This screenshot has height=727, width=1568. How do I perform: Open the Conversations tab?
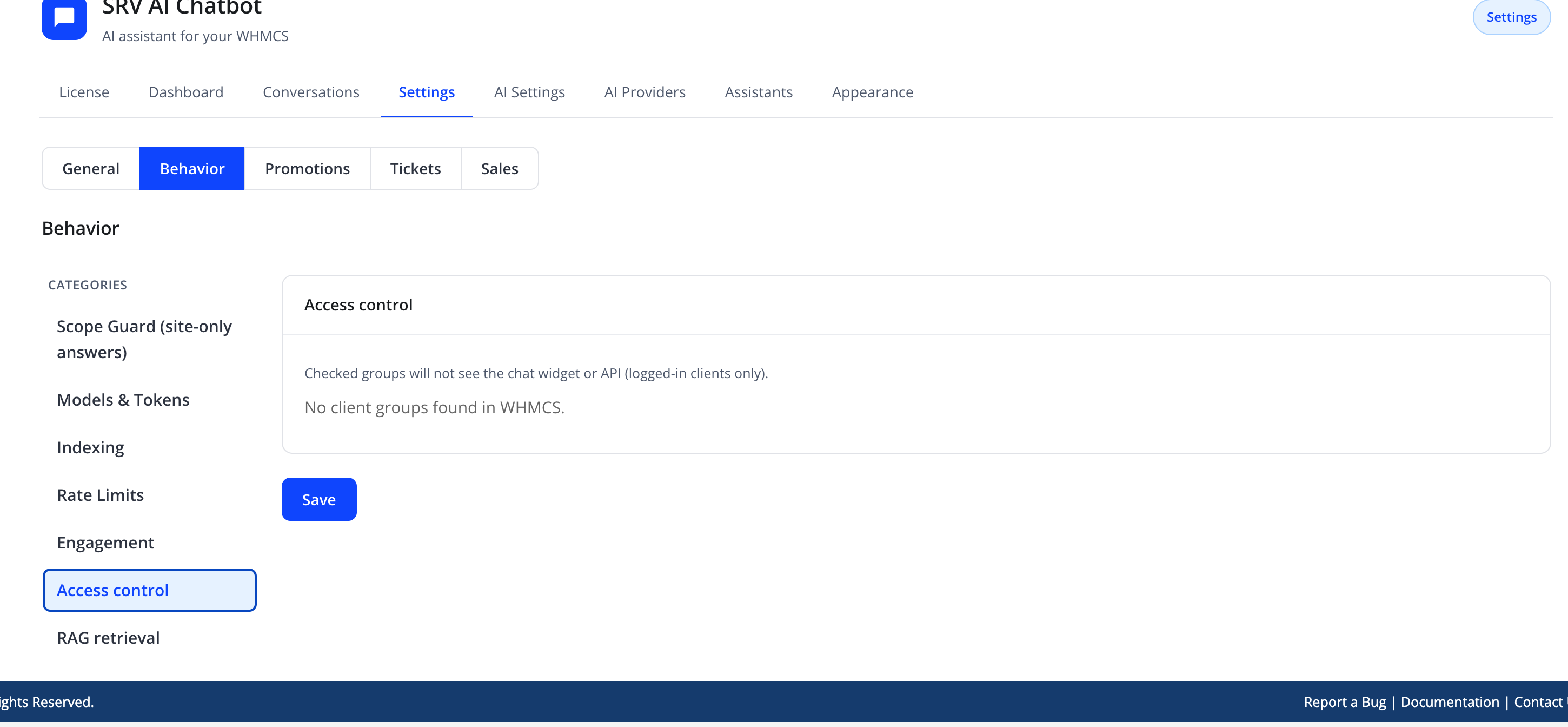point(310,92)
